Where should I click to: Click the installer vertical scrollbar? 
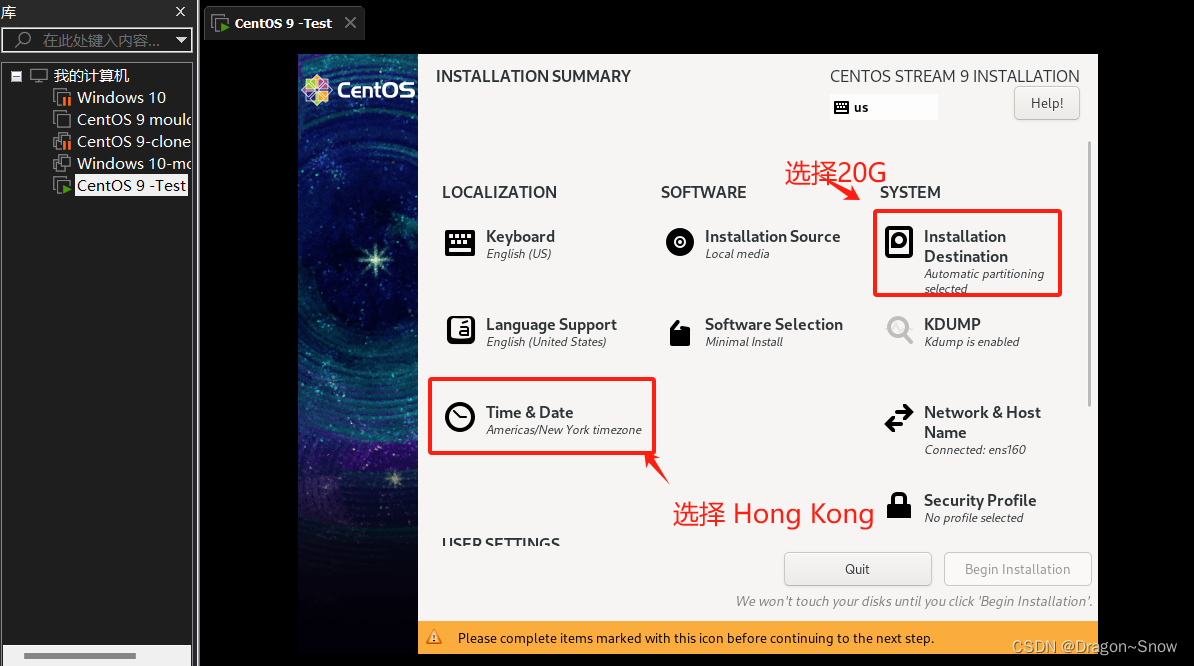(x=1089, y=274)
